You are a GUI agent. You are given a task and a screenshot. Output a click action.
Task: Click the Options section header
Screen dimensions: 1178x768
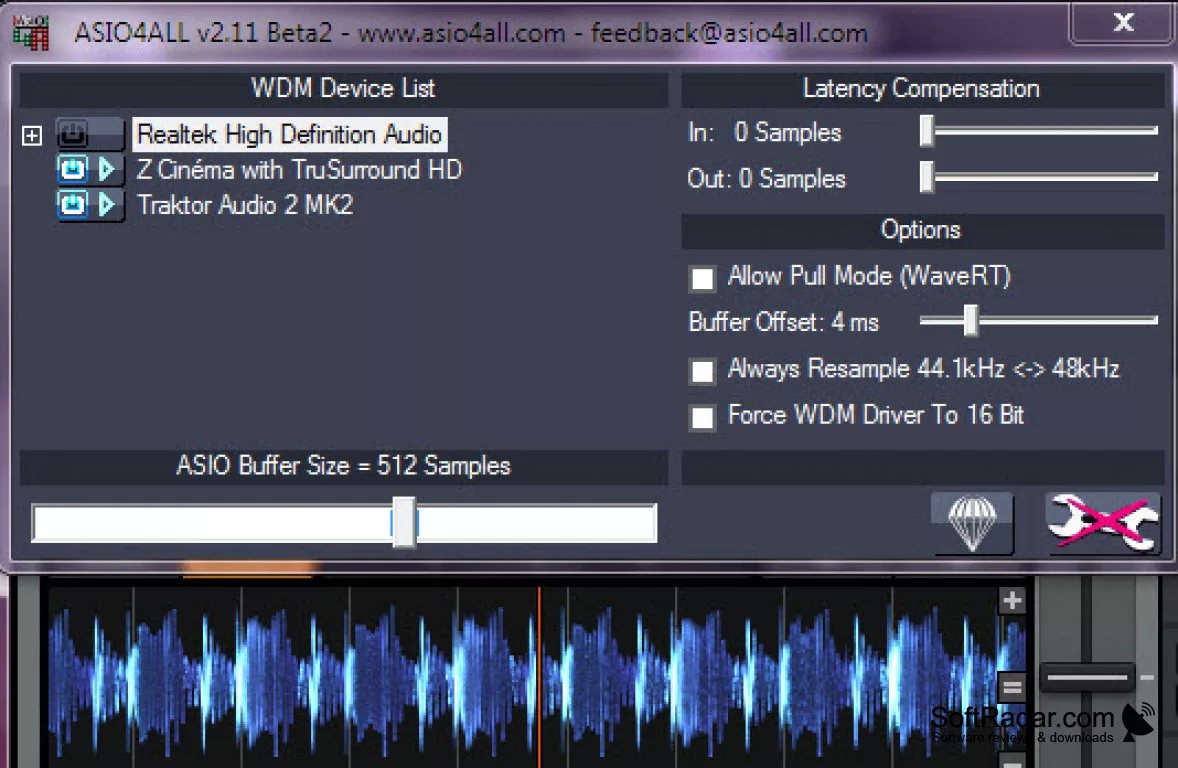click(922, 230)
